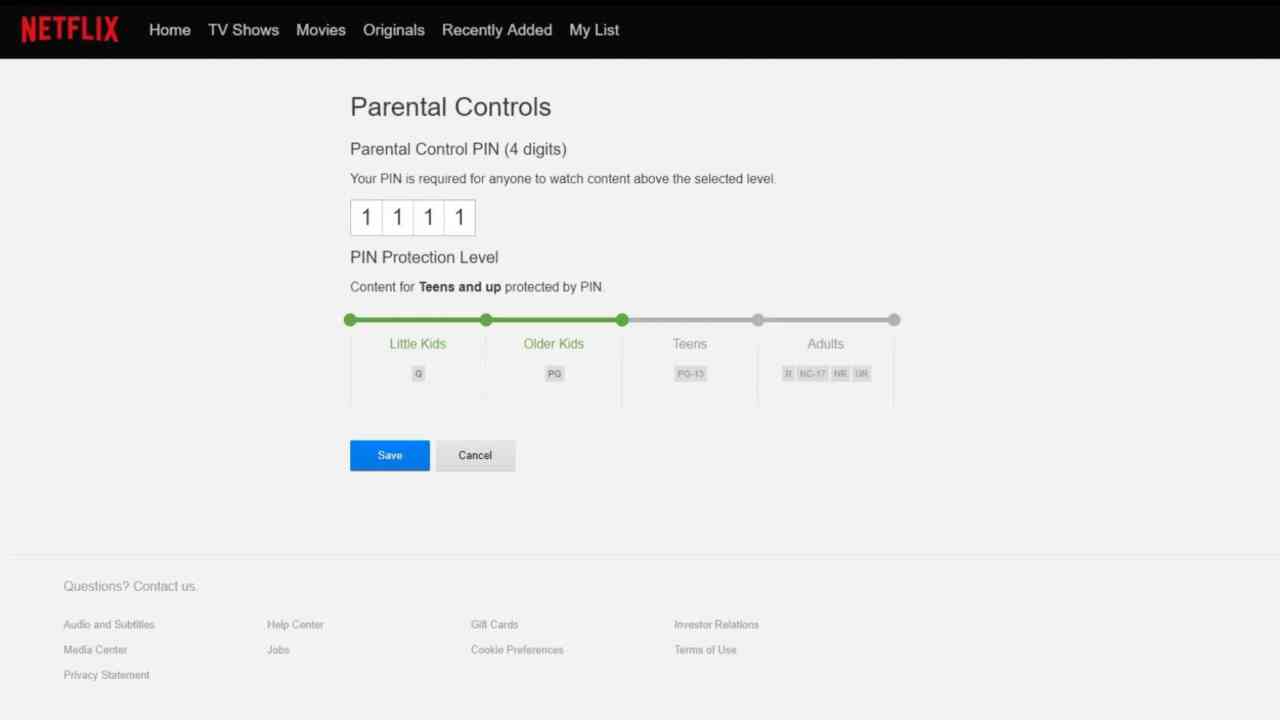Cancel the parental control changes
1280x720 pixels.
pyautogui.click(x=475, y=455)
